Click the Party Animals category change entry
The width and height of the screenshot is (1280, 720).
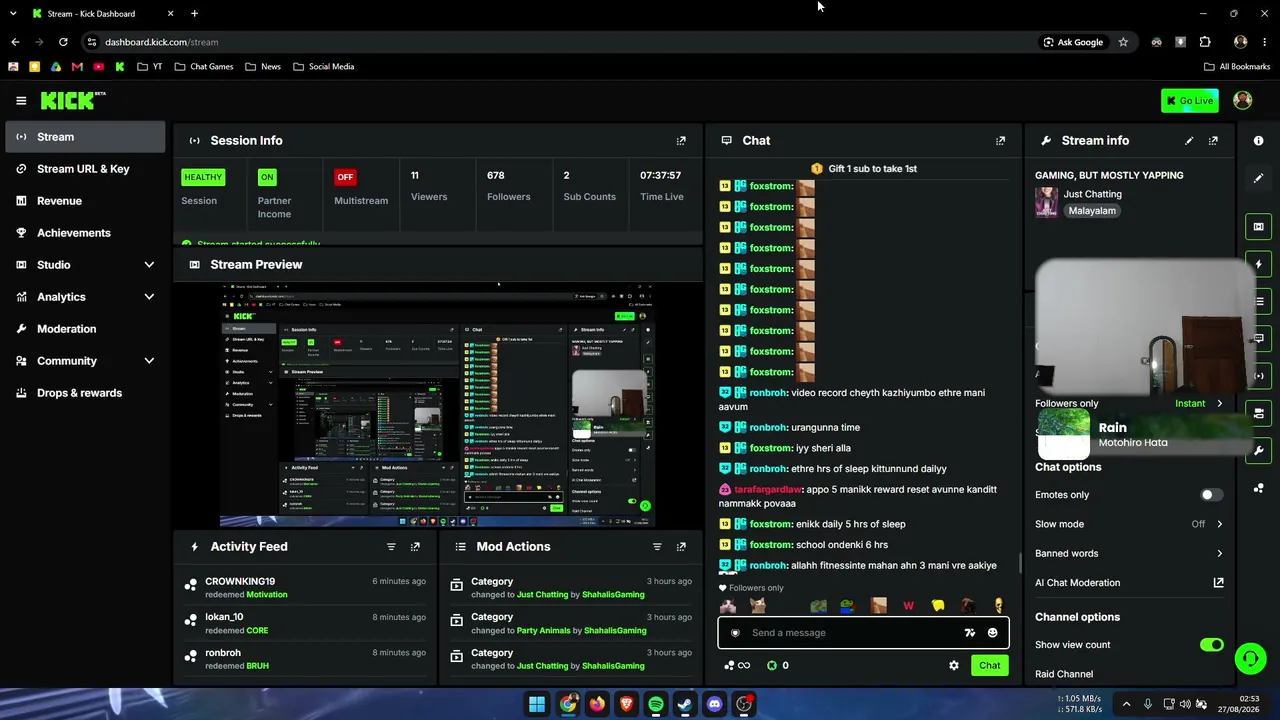tap(570, 624)
